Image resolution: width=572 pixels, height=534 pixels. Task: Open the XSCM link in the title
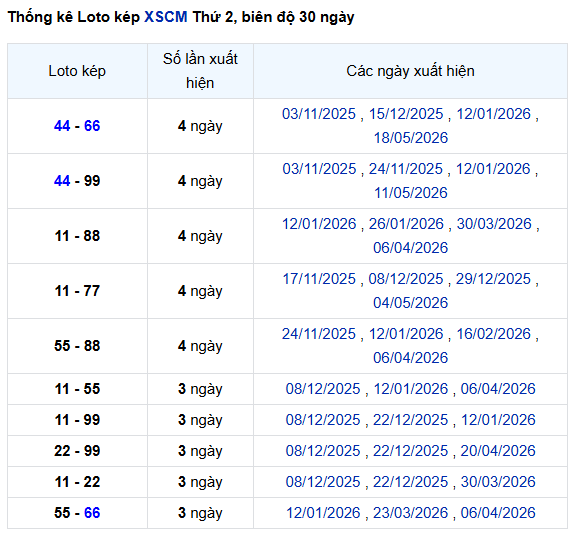166,17
